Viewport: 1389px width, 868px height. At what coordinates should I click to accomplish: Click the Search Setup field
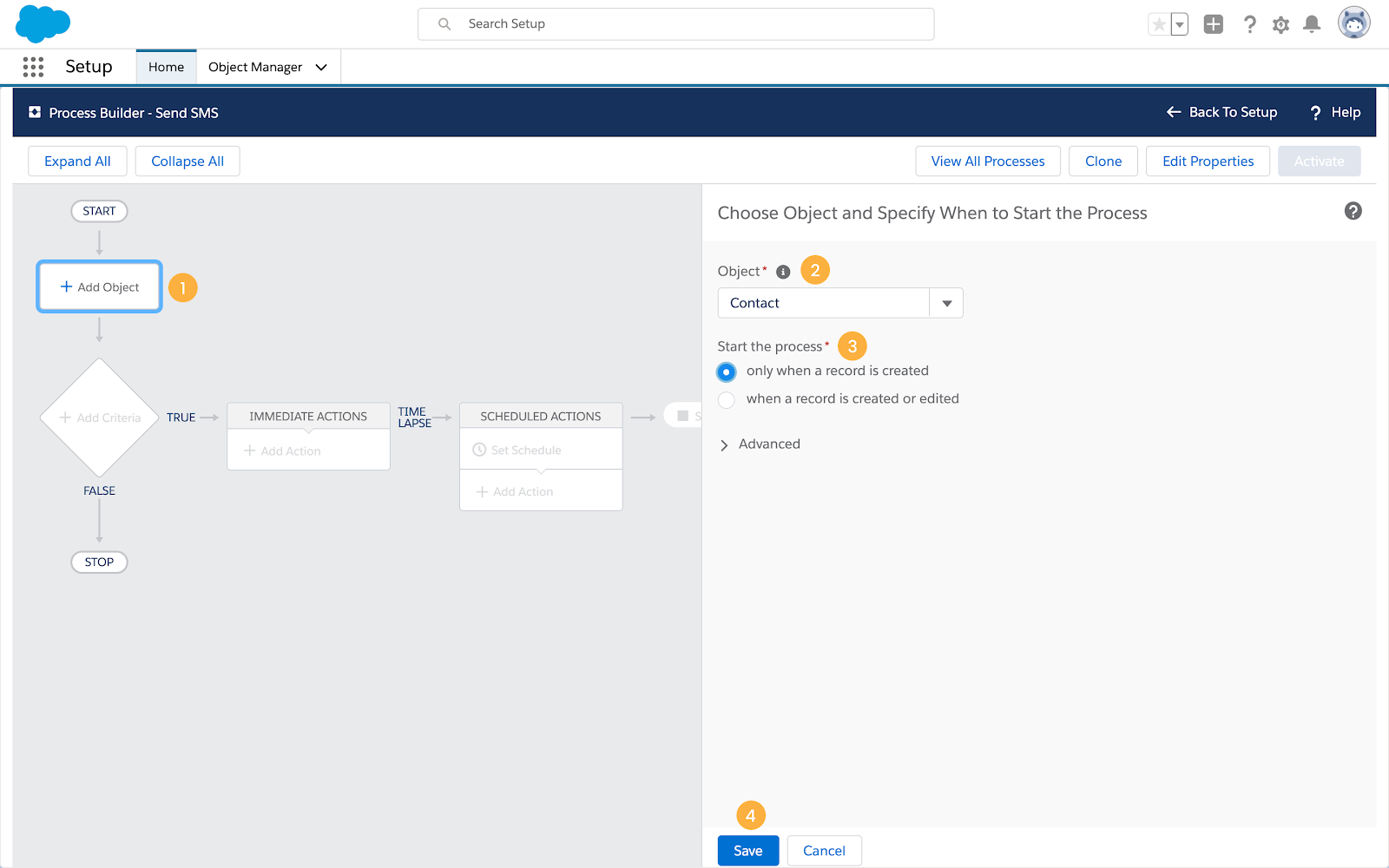pyautogui.click(x=676, y=24)
